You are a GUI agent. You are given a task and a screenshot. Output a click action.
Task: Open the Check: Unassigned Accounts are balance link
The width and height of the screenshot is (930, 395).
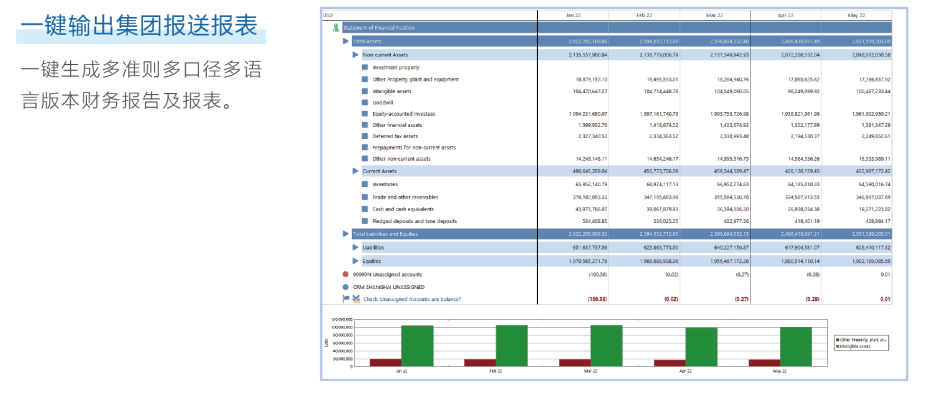click(x=412, y=300)
